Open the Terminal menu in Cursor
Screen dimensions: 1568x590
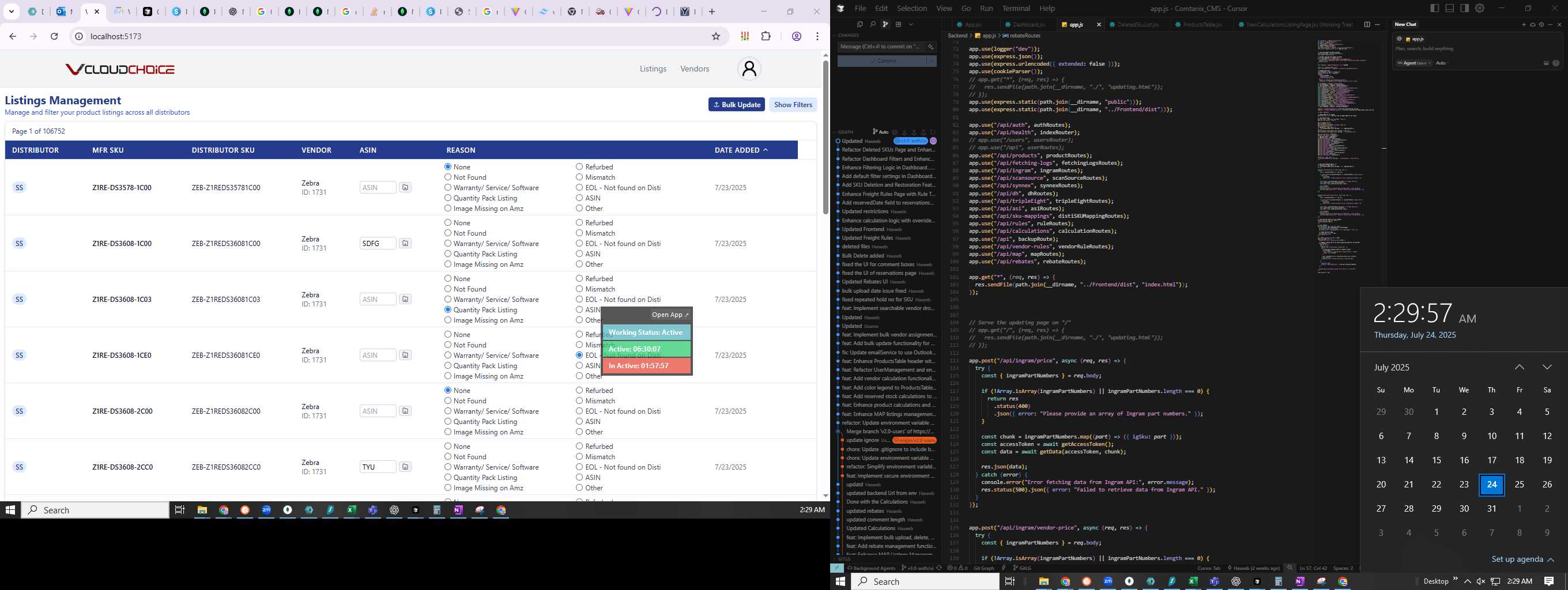click(1016, 9)
